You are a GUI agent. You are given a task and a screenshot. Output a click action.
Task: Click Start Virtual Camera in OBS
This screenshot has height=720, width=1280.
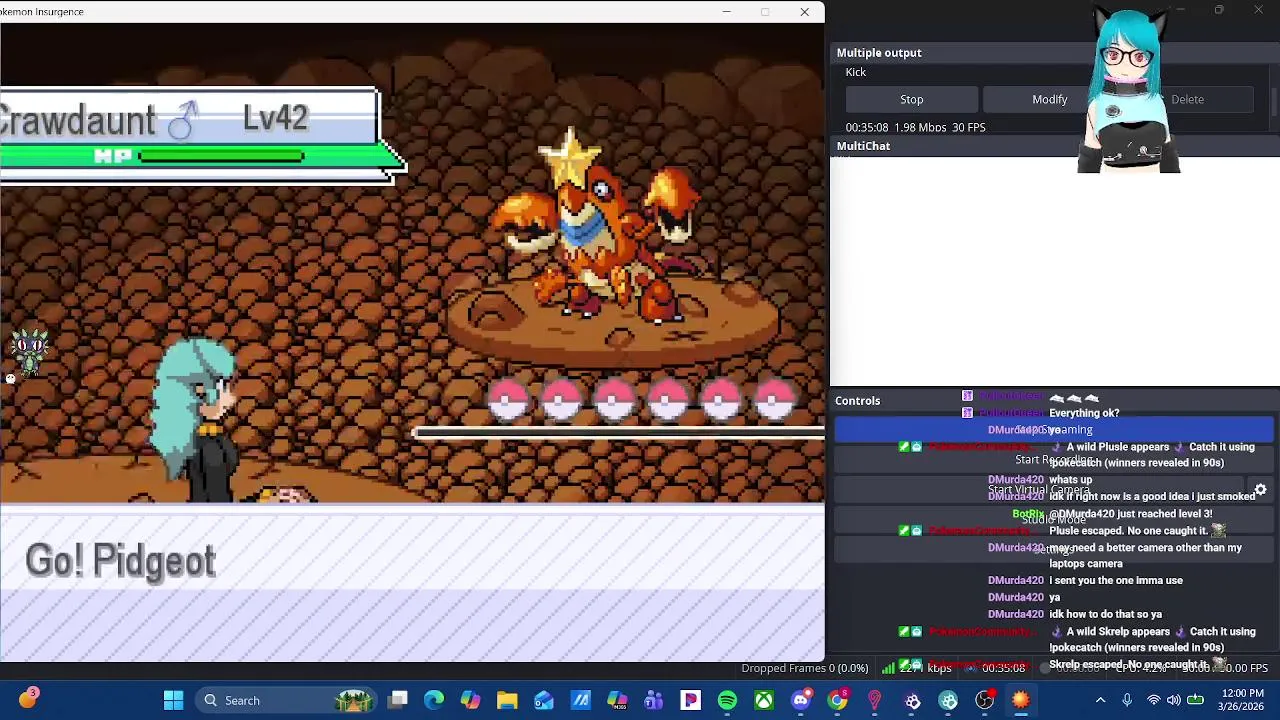1039,490
